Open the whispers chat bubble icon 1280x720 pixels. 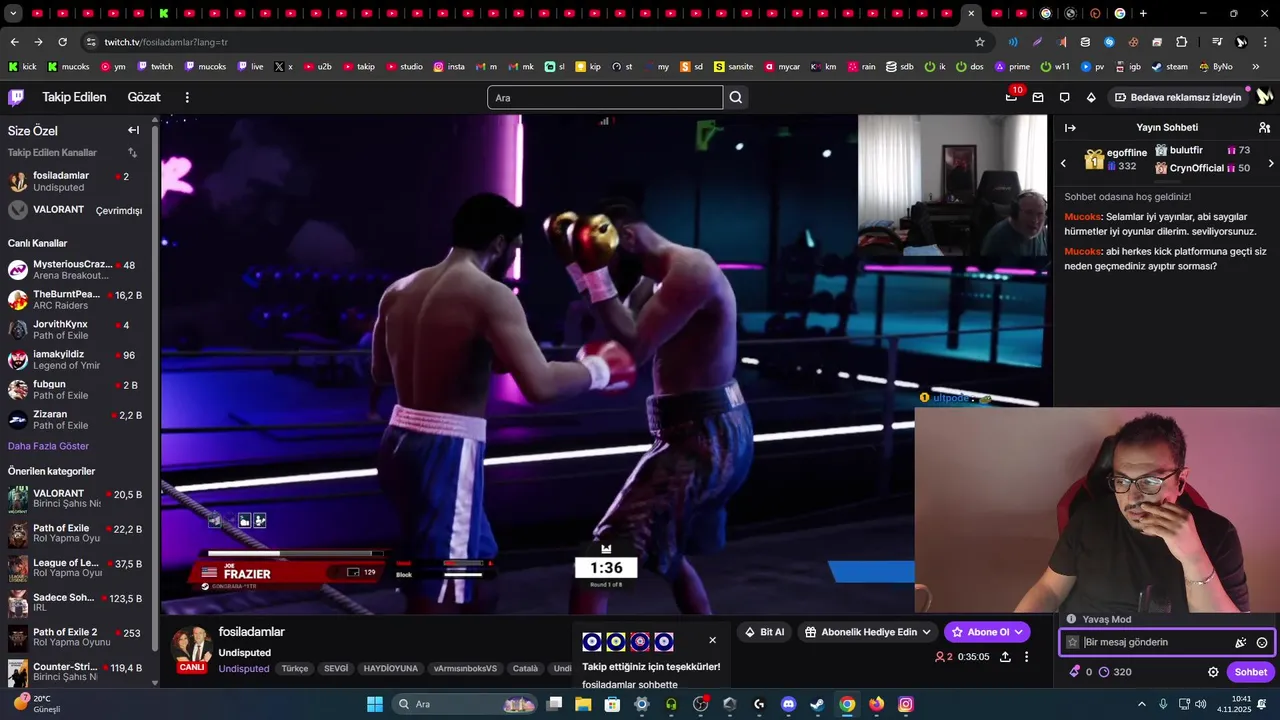pyautogui.click(x=1064, y=97)
